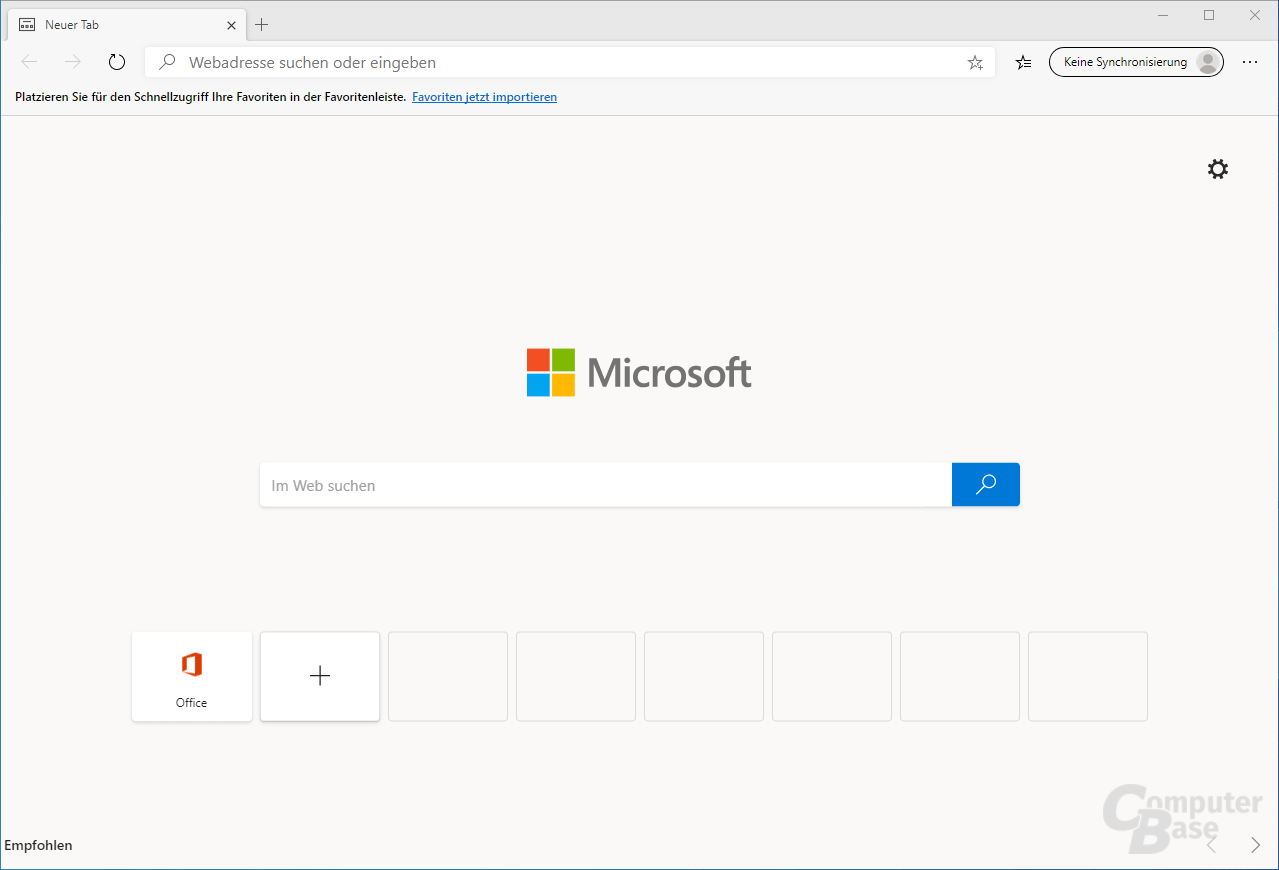
Task: Click the blue web search button
Action: coord(985,485)
